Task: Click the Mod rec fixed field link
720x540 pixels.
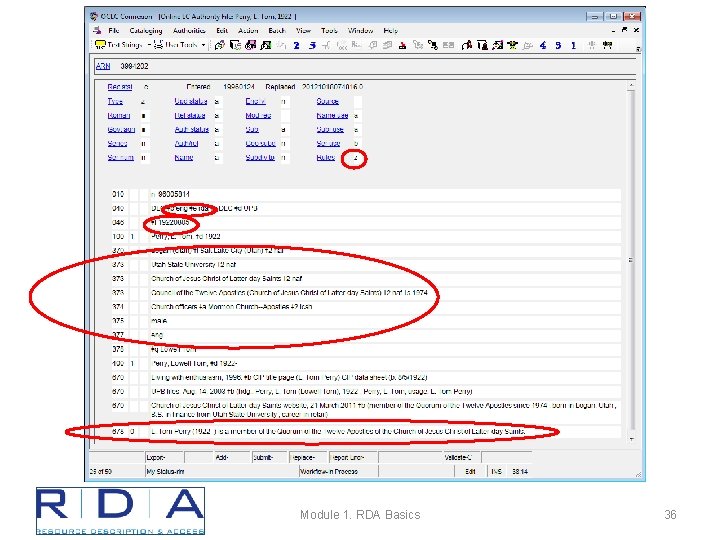Action: 258,115
